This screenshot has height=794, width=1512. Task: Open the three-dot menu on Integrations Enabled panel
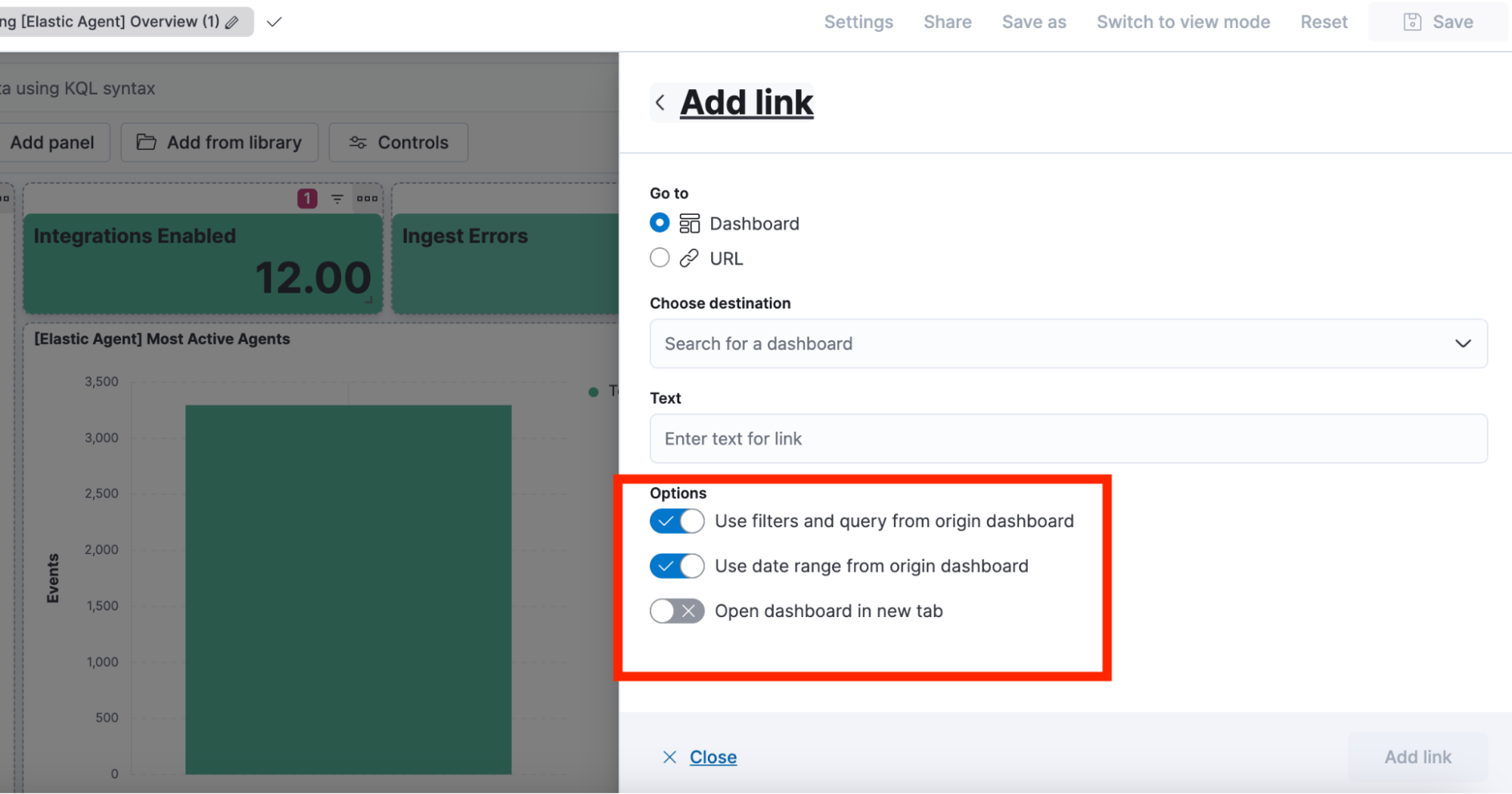[x=367, y=199]
